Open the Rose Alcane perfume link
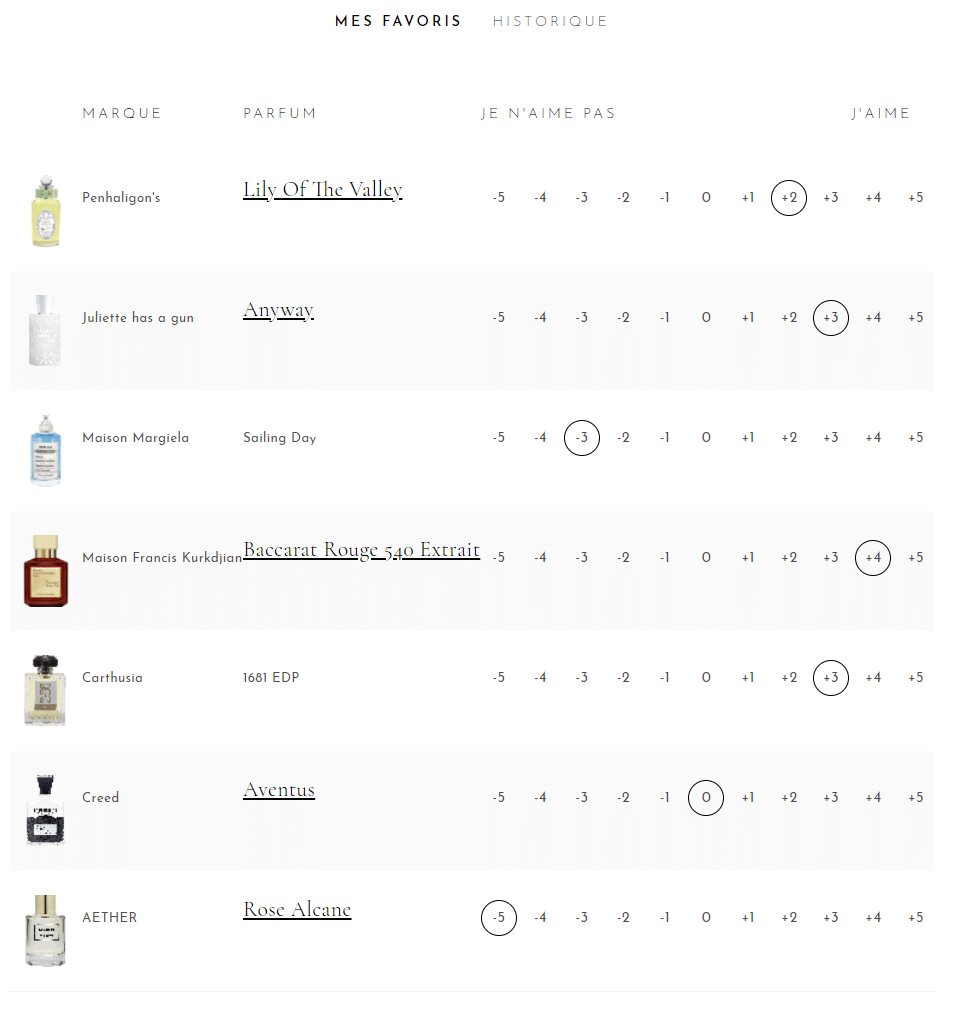This screenshot has width=978, height=1009. coord(297,910)
